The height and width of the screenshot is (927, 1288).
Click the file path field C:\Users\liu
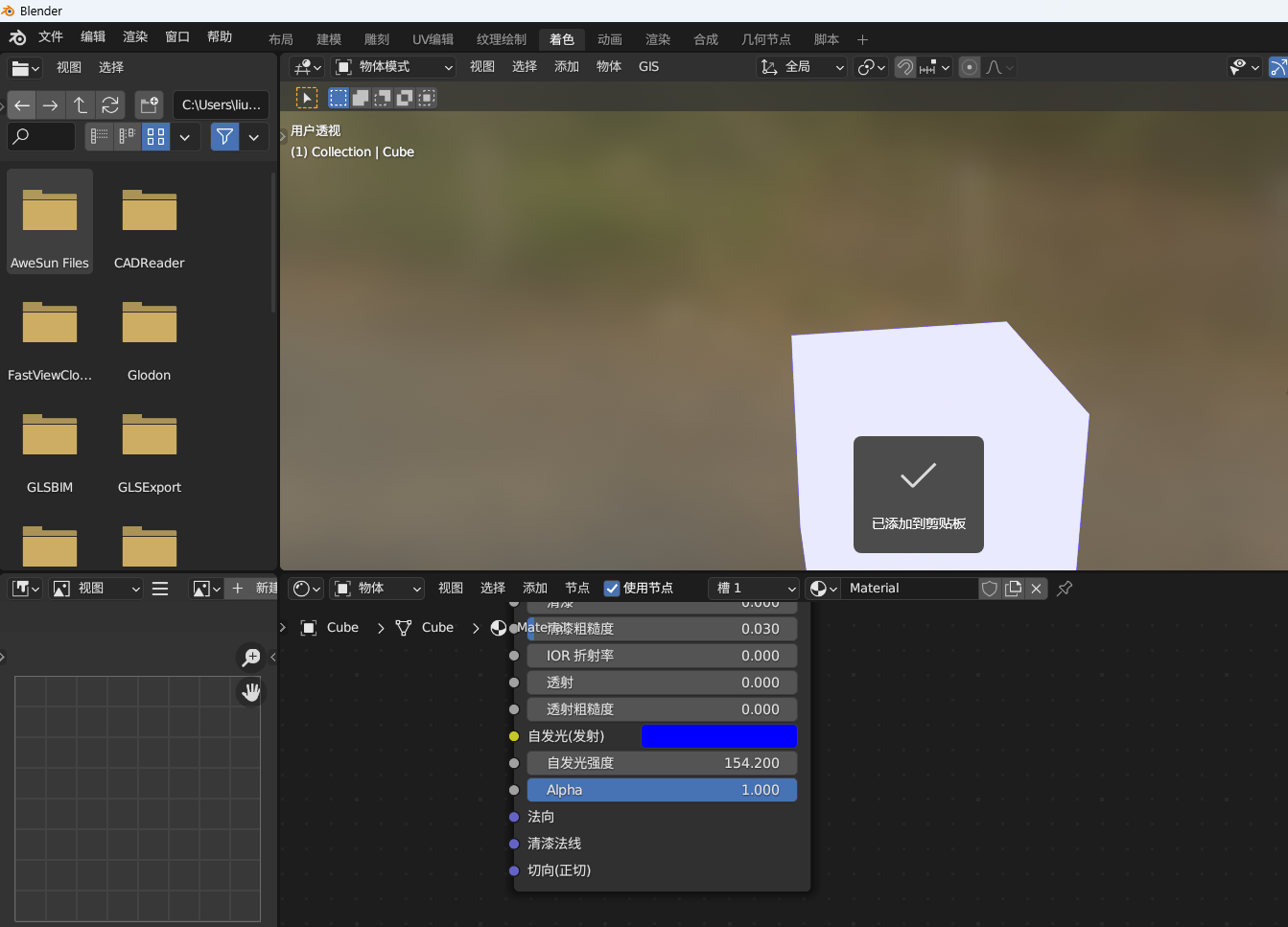click(x=222, y=104)
